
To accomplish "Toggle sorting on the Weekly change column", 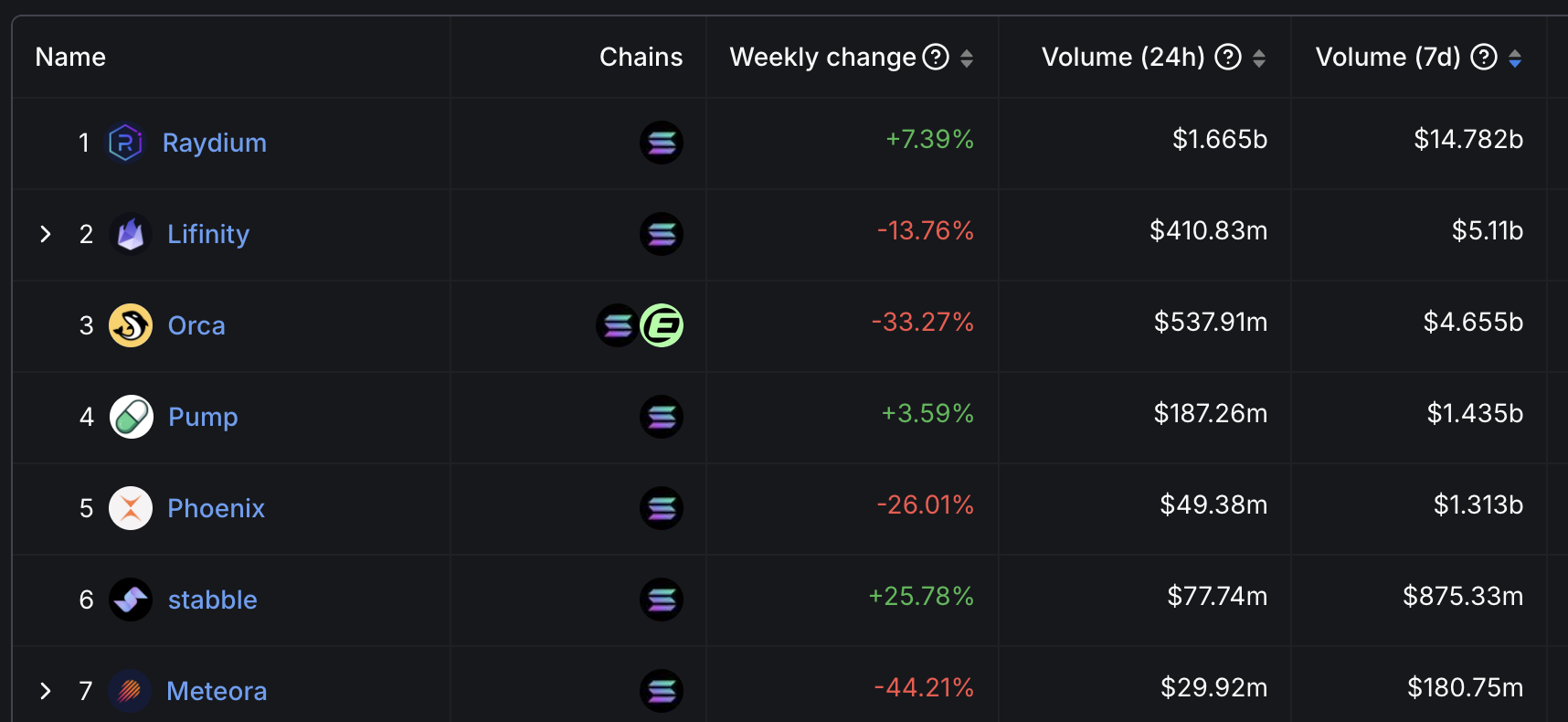I will pyautogui.click(x=968, y=57).
